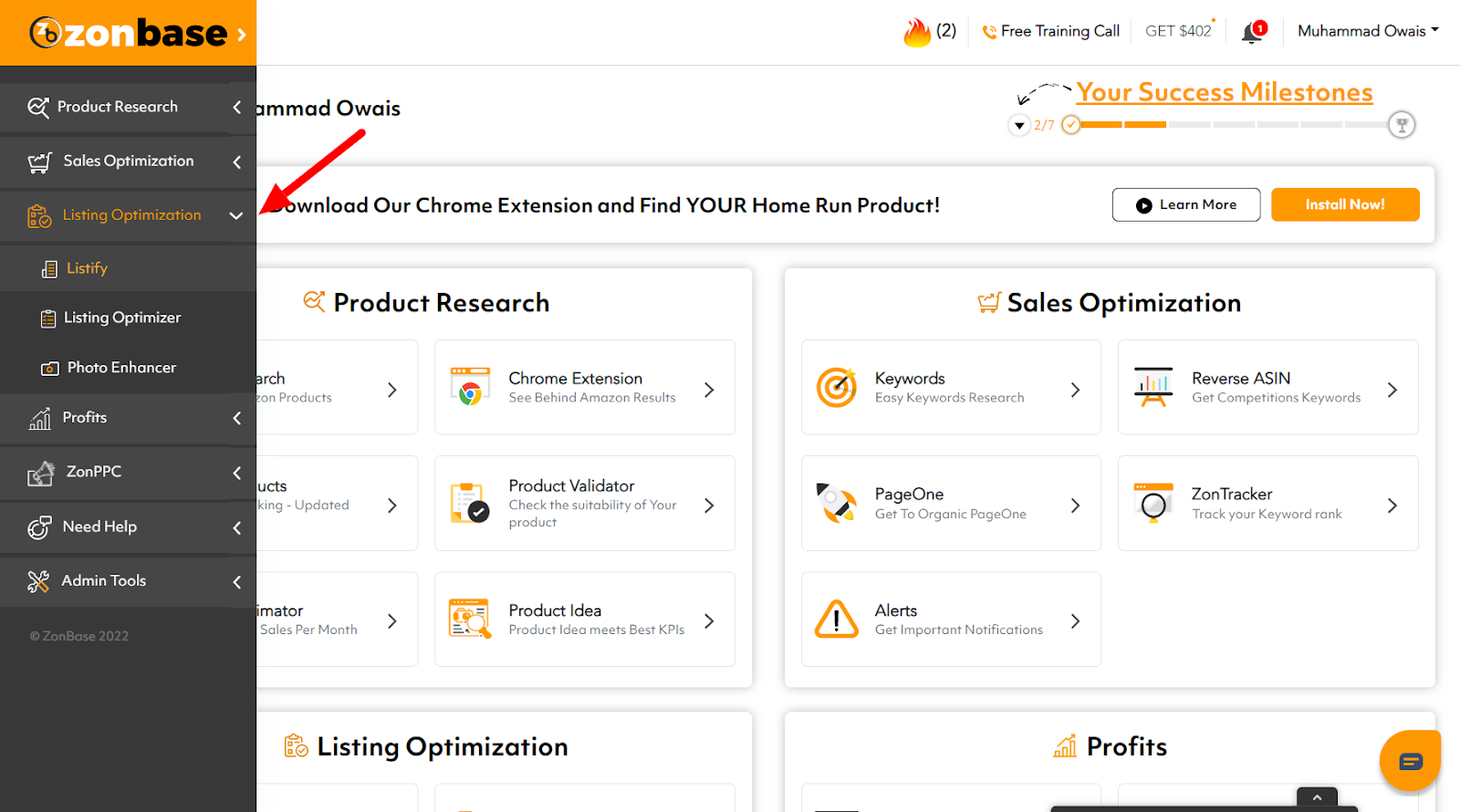The width and height of the screenshot is (1460, 812).
Task: Click the Reverse ASIN chart icon
Action: (x=1153, y=387)
